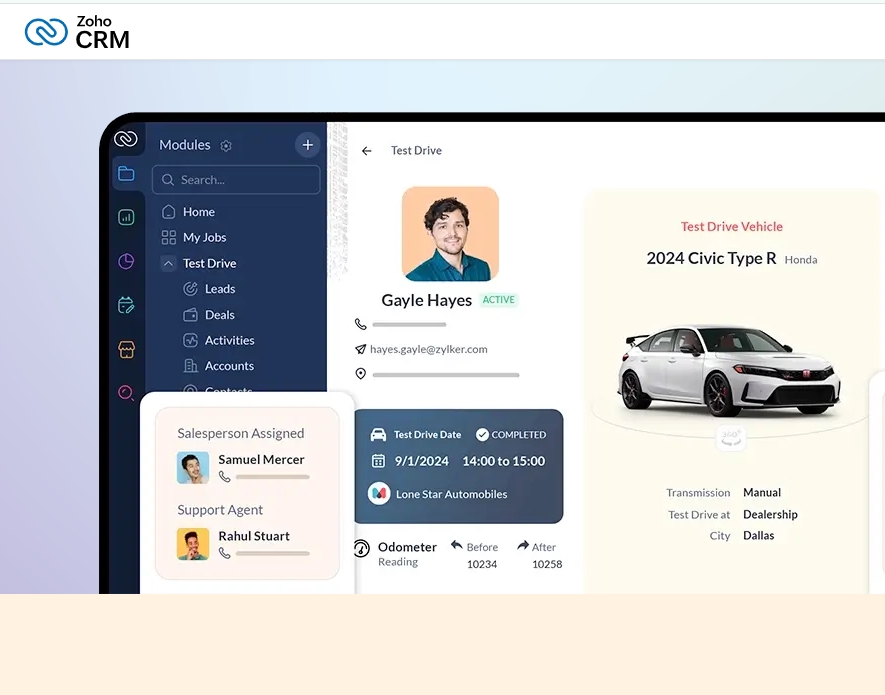Viewport: 885px width, 695px height.
Task: Click the location pin icon
Action: coord(361,374)
